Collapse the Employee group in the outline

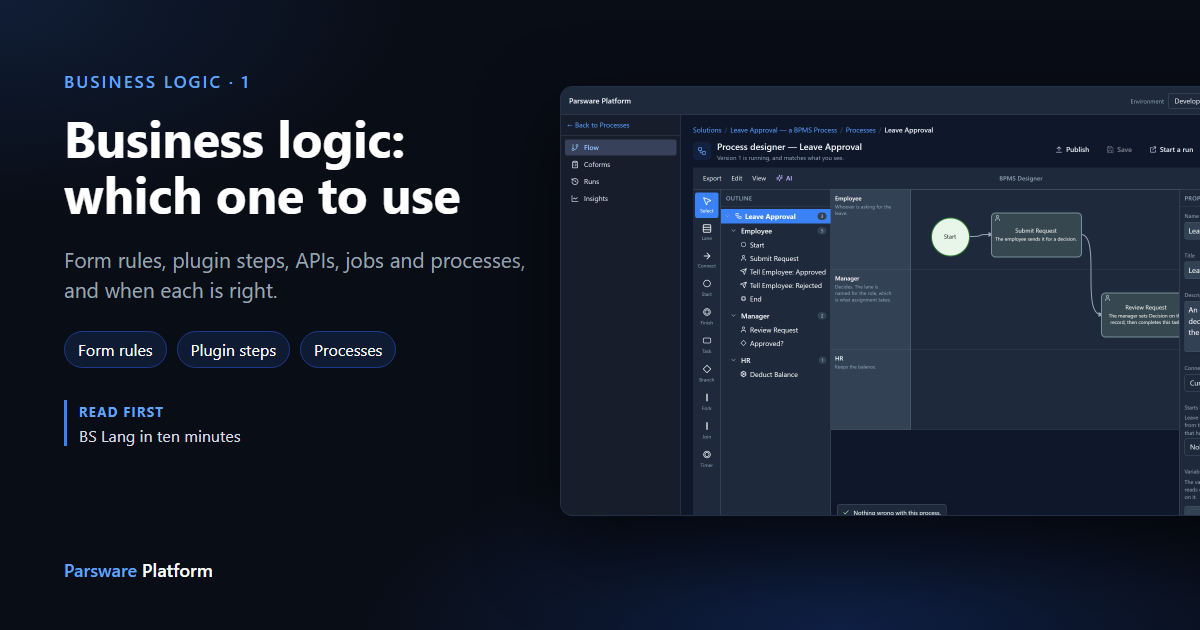pyautogui.click(x=733, y=231)
